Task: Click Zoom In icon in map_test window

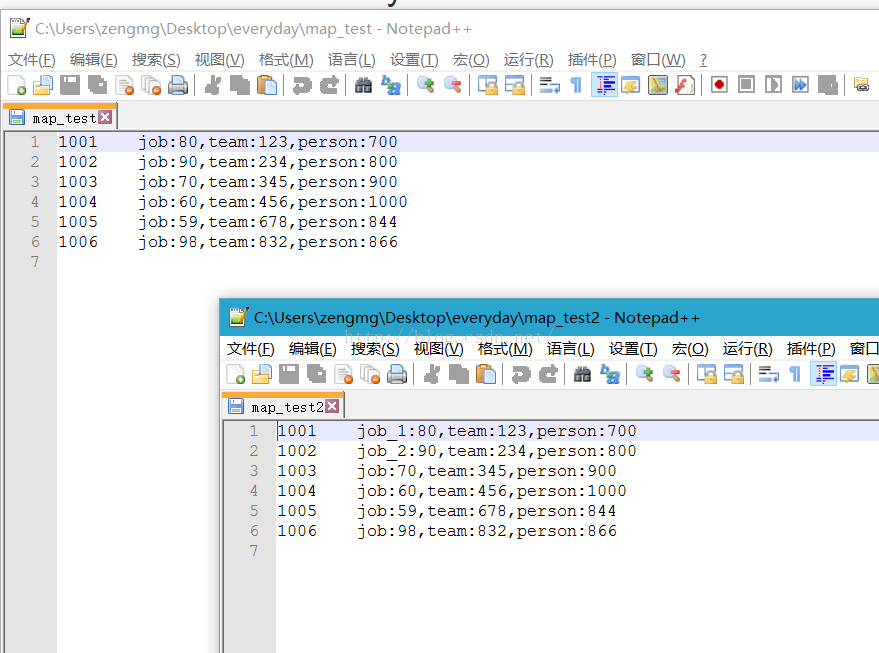Action: pyautogui.click(x=425, y=85)
